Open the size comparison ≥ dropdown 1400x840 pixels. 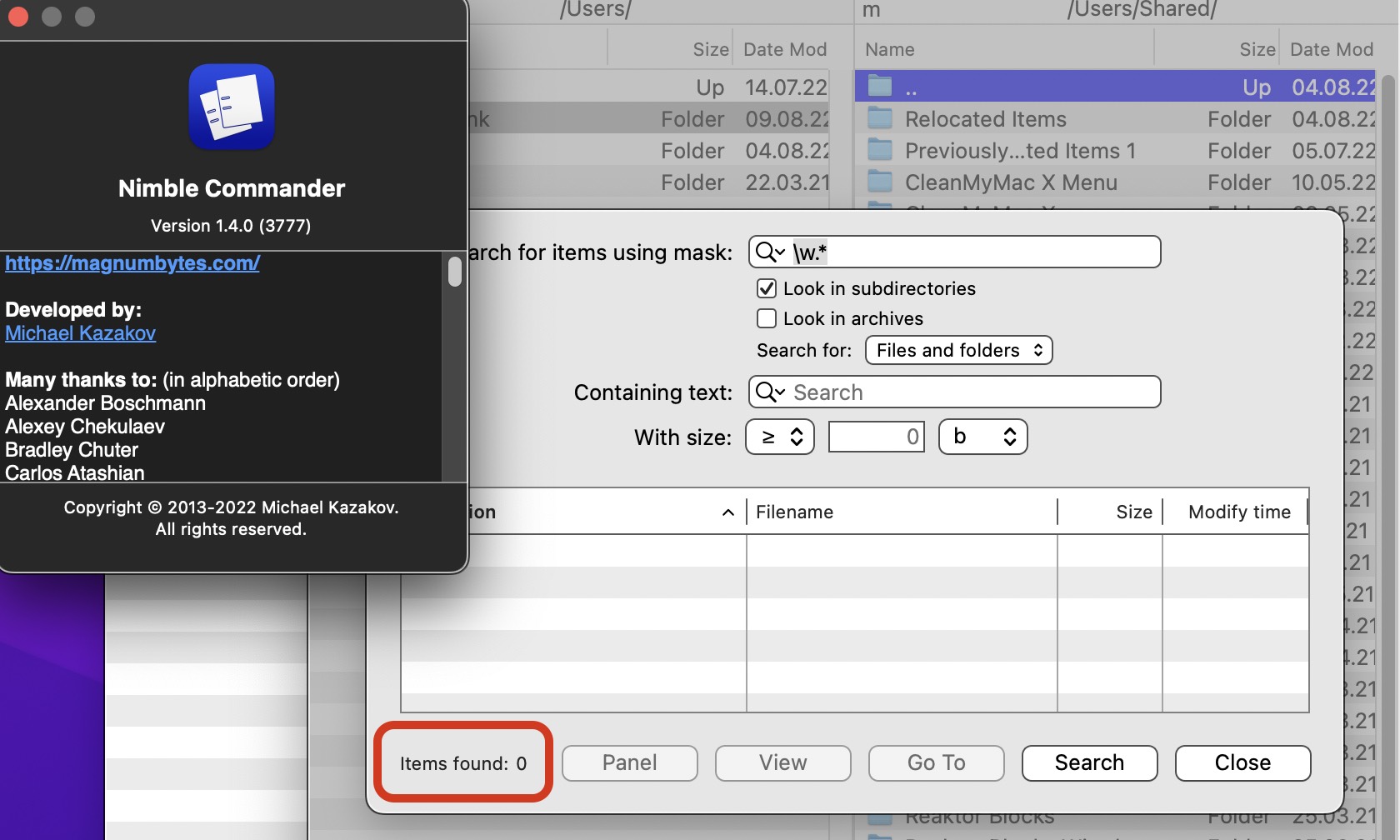click(x=780, y=437)
